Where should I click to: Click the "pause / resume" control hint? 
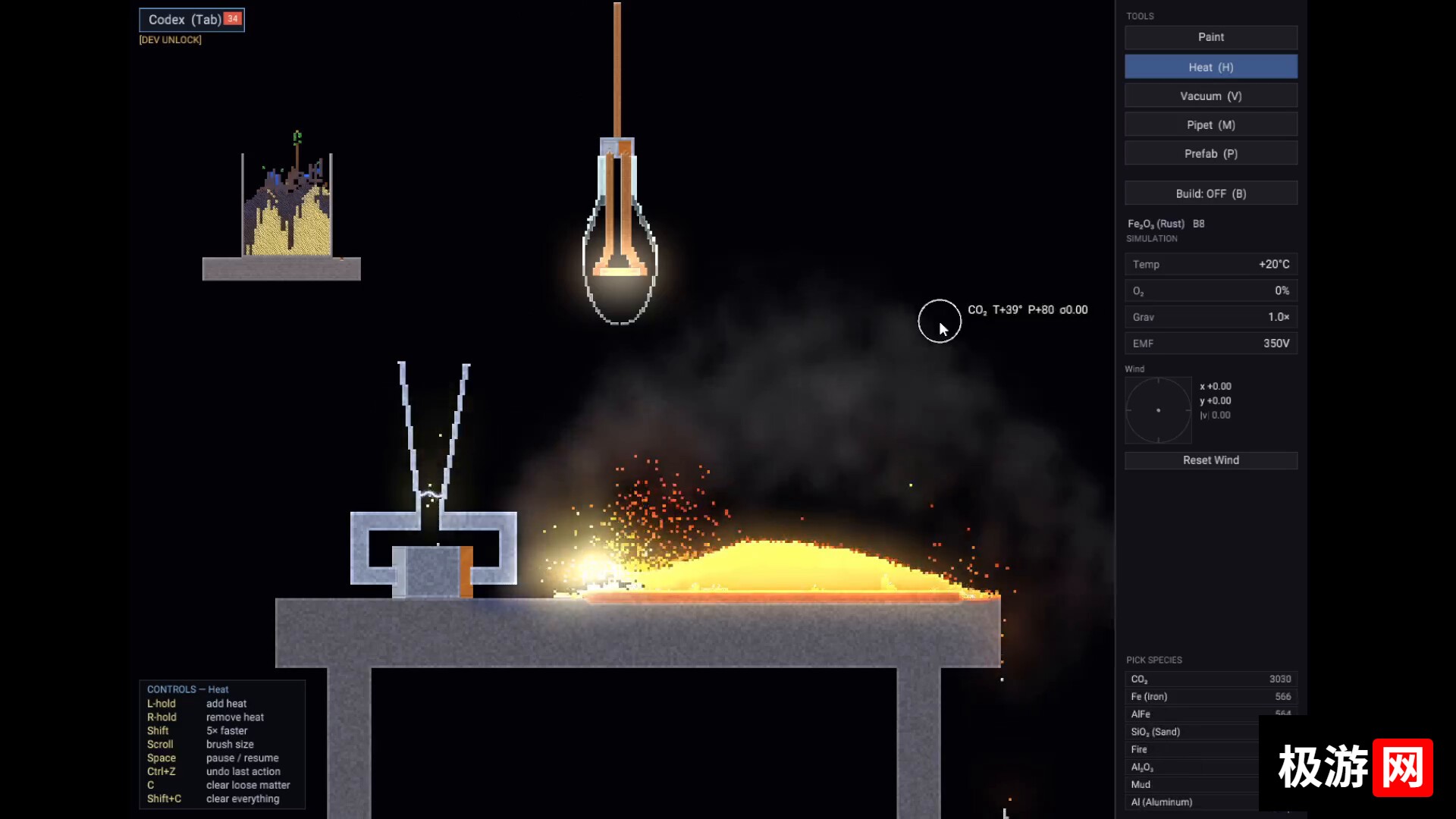242,758
